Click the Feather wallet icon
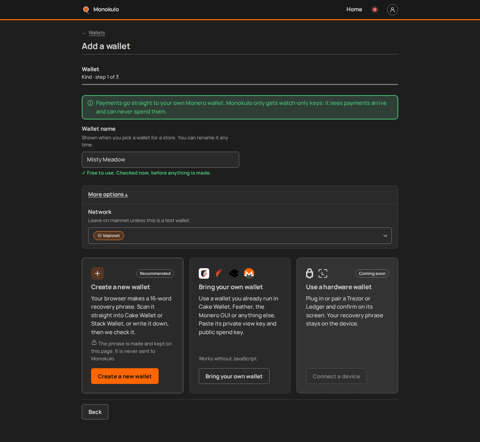Screen dimensions: 480x442 [219, 273]
